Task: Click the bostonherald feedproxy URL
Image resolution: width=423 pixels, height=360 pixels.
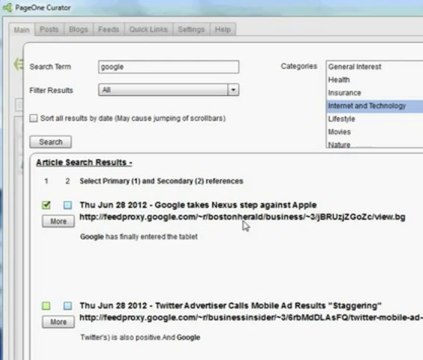Action: pyautogui.click(x=242, y=217)
